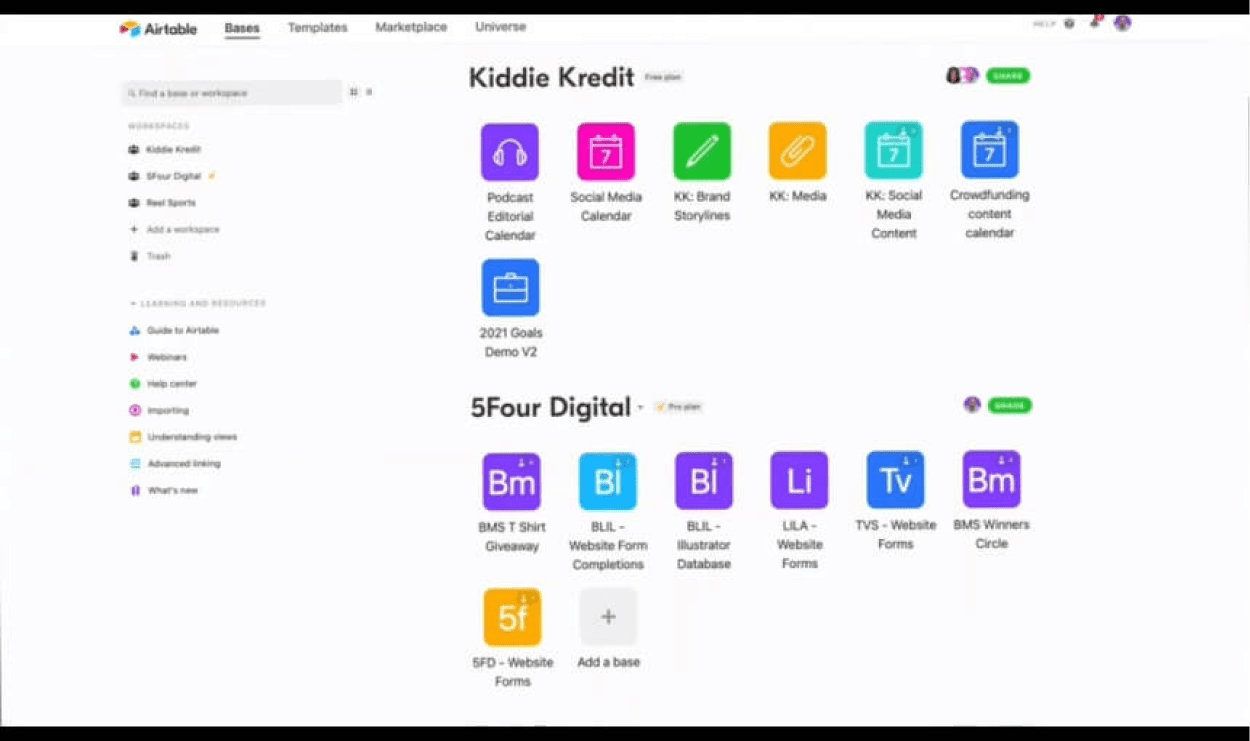This screenshot has width=1250, height=741.
Task: Open the BMS Winners Circle base
Action: click(x=991, y=480)
